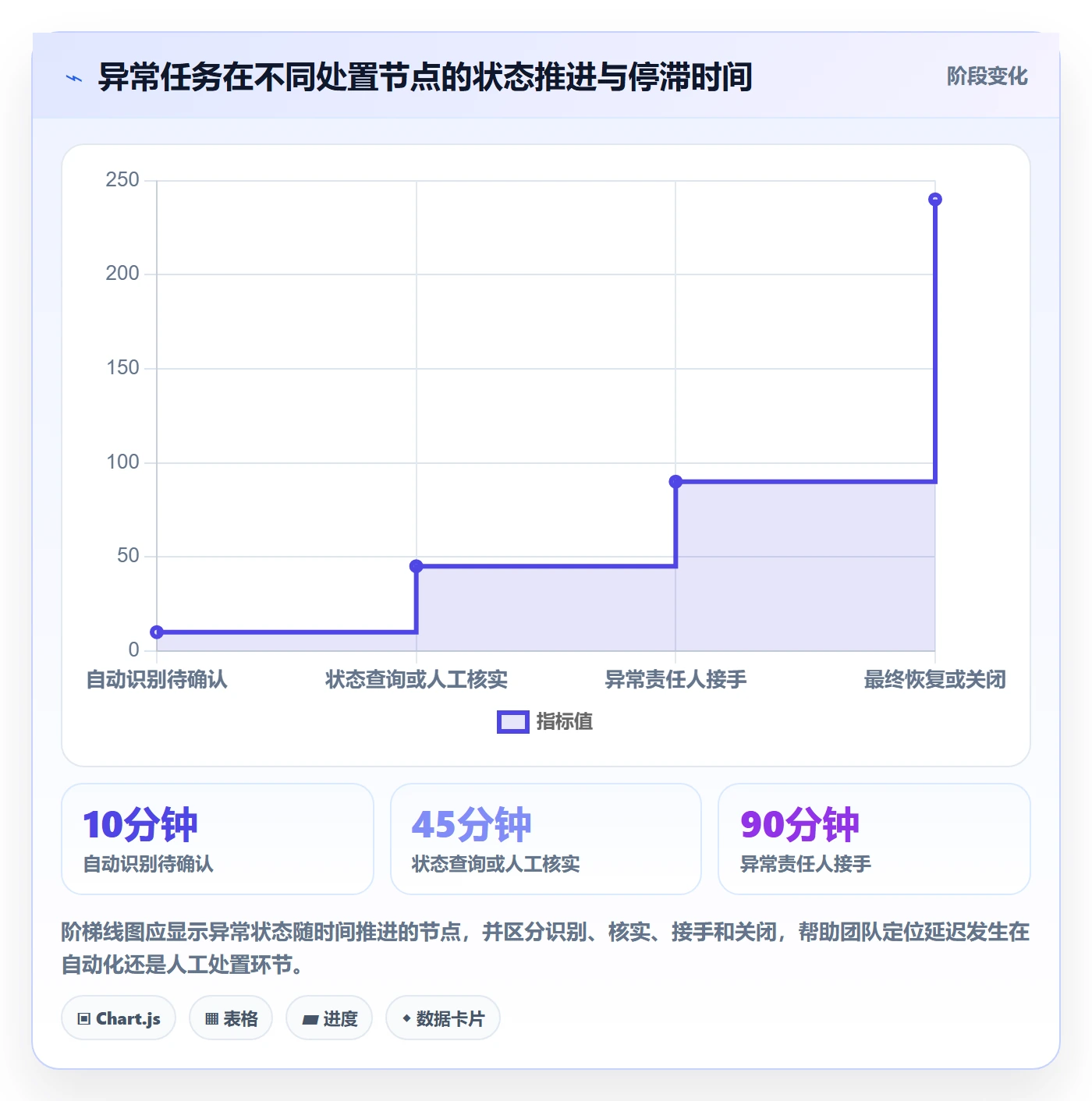This screenshot has height=1101, width=1092.
Task: Click the data point for 自动识别待确认
Action: pos(157,632)
